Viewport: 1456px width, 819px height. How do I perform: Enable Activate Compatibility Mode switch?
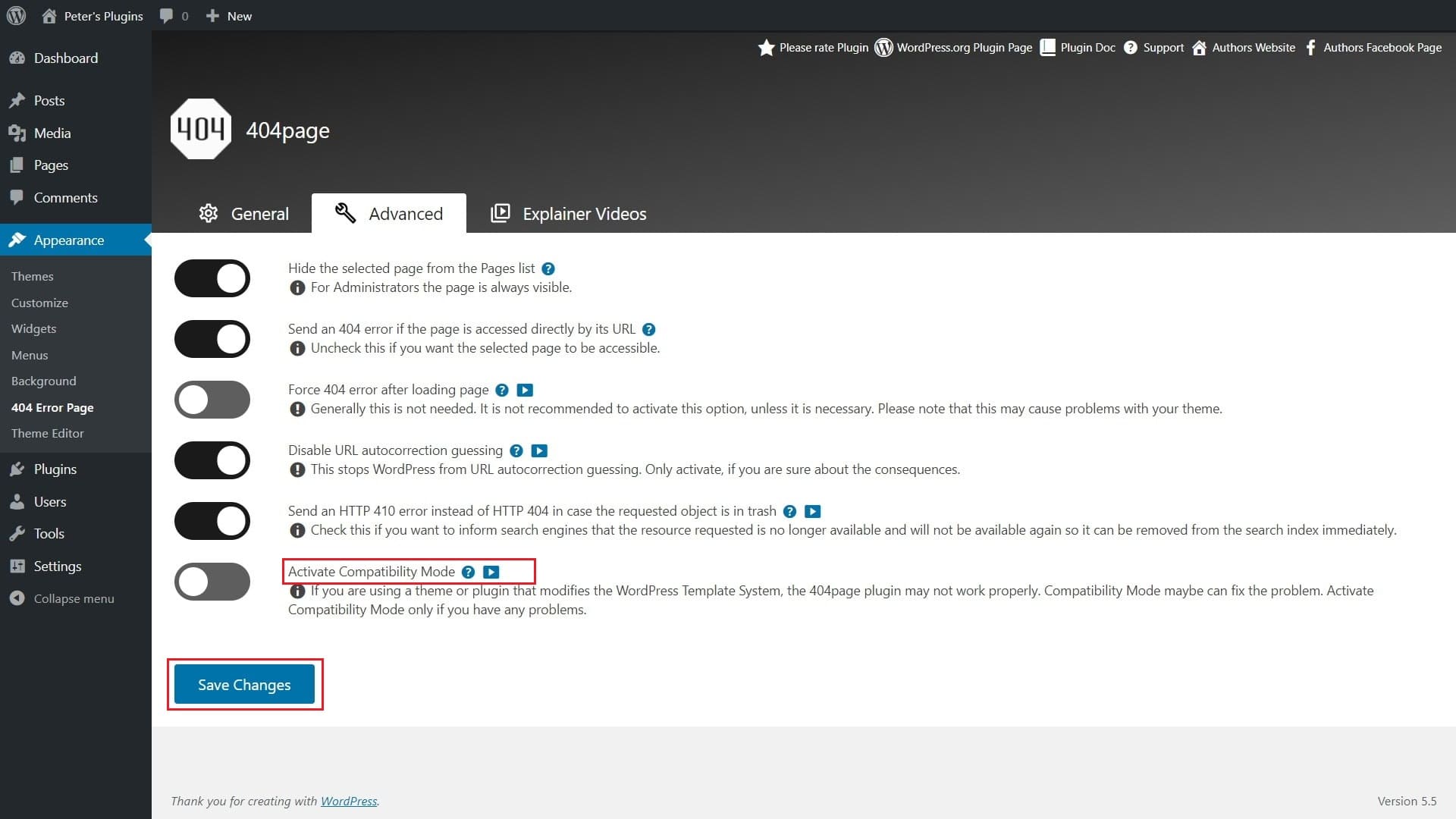pos(212,582)
